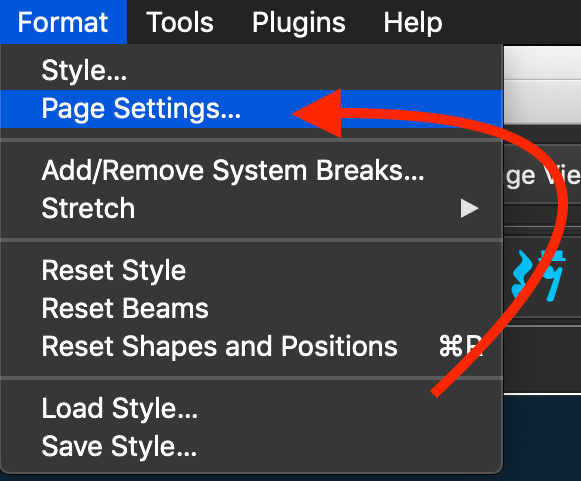Select the highlighted Page Settings... entry
This screenshot has width=581, height=481.
coord(251,109)
